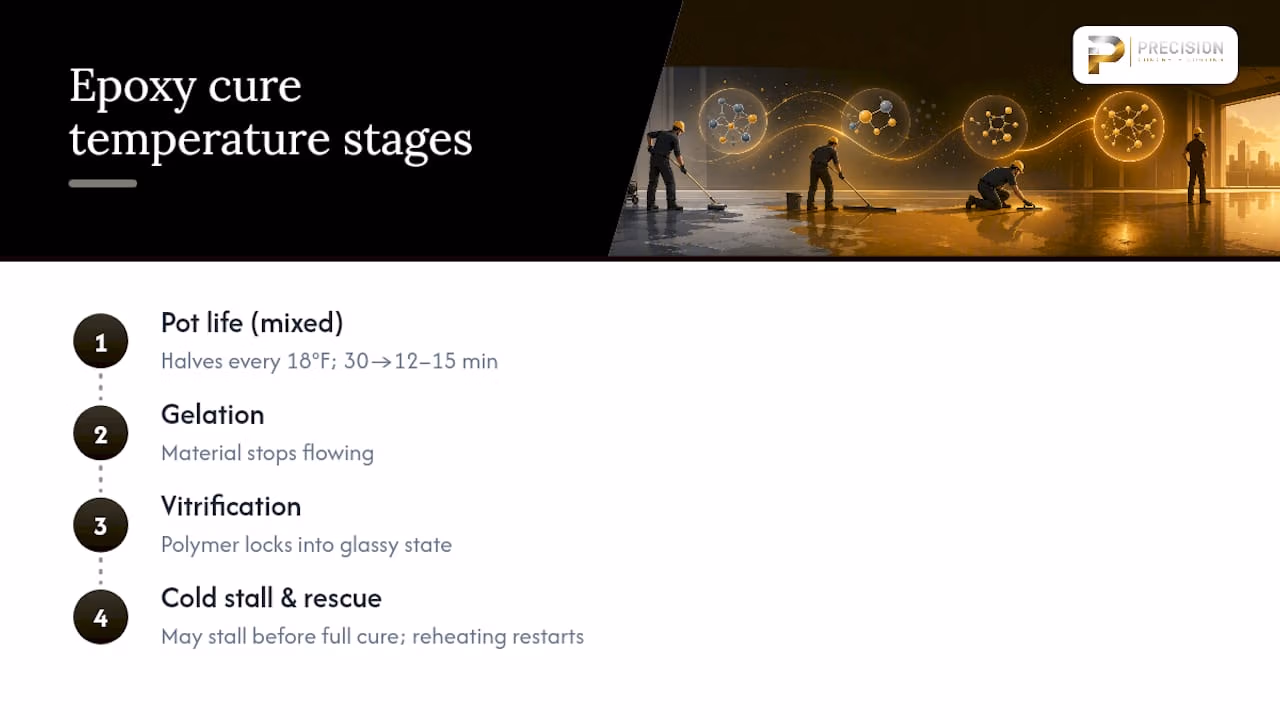Image resolution: width=1280 pixels, height=720 pixels.
Task: Click the Vitrification heading
Action: (x=231, y=506)
